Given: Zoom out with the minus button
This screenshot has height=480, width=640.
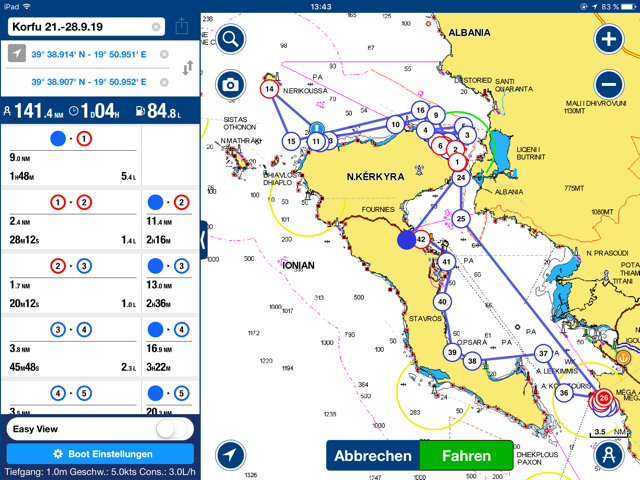Looking at the screenshot, I should (608, 85).
